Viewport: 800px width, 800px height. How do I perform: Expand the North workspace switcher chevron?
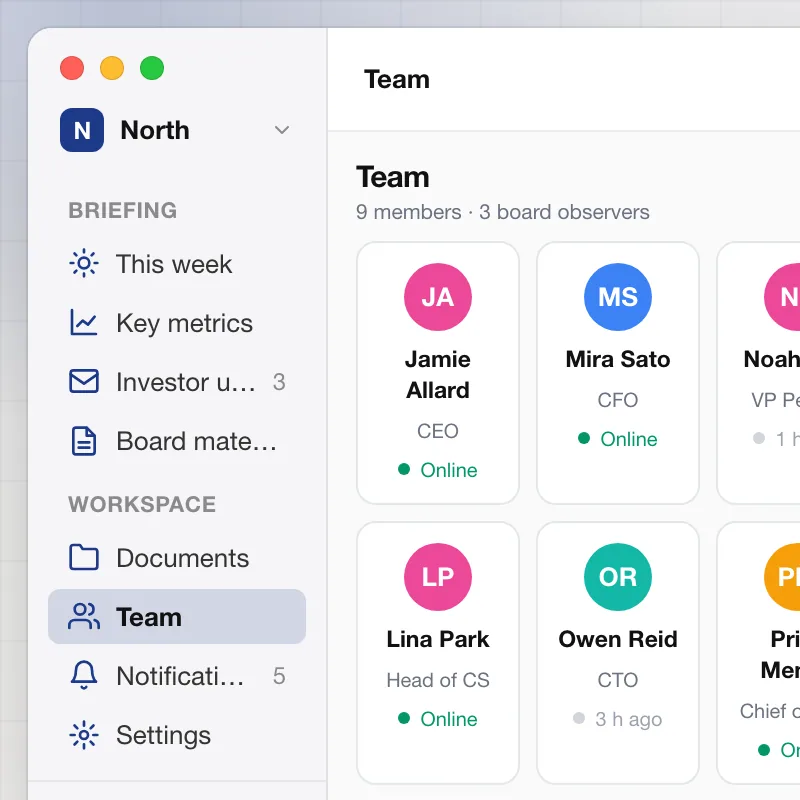tap(282, 130)
